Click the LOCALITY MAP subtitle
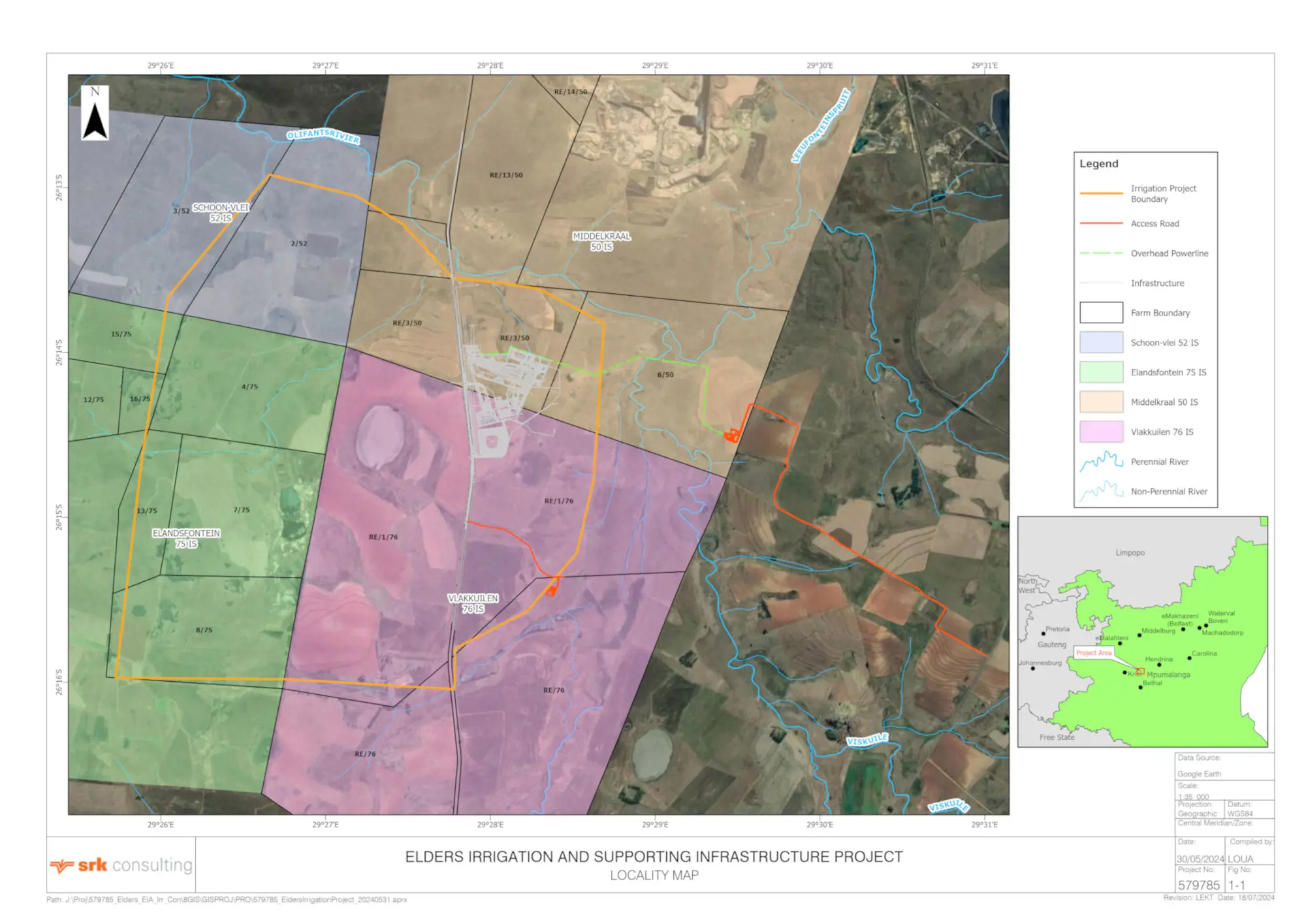Image resolution: width=1306 pixels, height=924 pixels. click(x=654, y=876)
